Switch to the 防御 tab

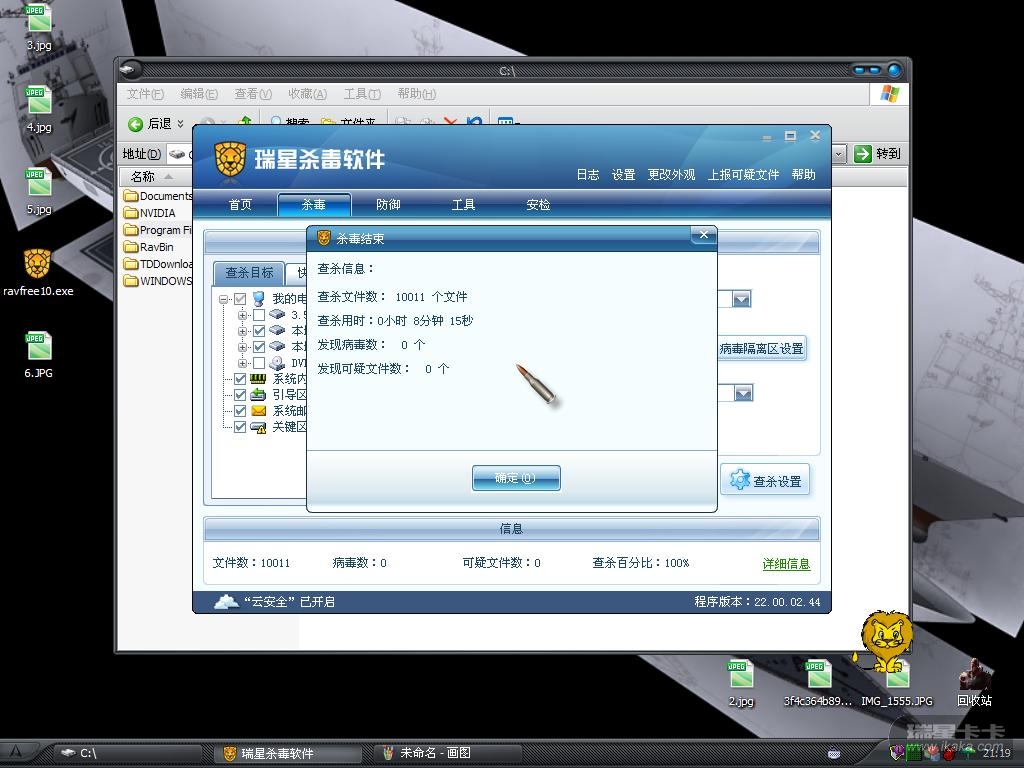coord(388,204)
